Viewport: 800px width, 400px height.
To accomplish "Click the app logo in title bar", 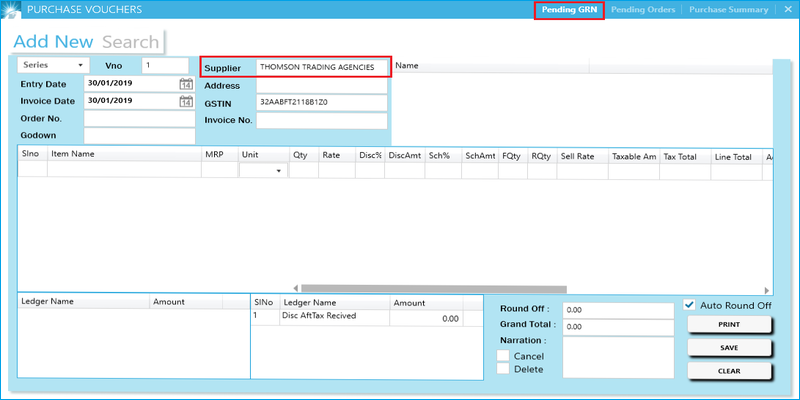I will click(10, 10).
